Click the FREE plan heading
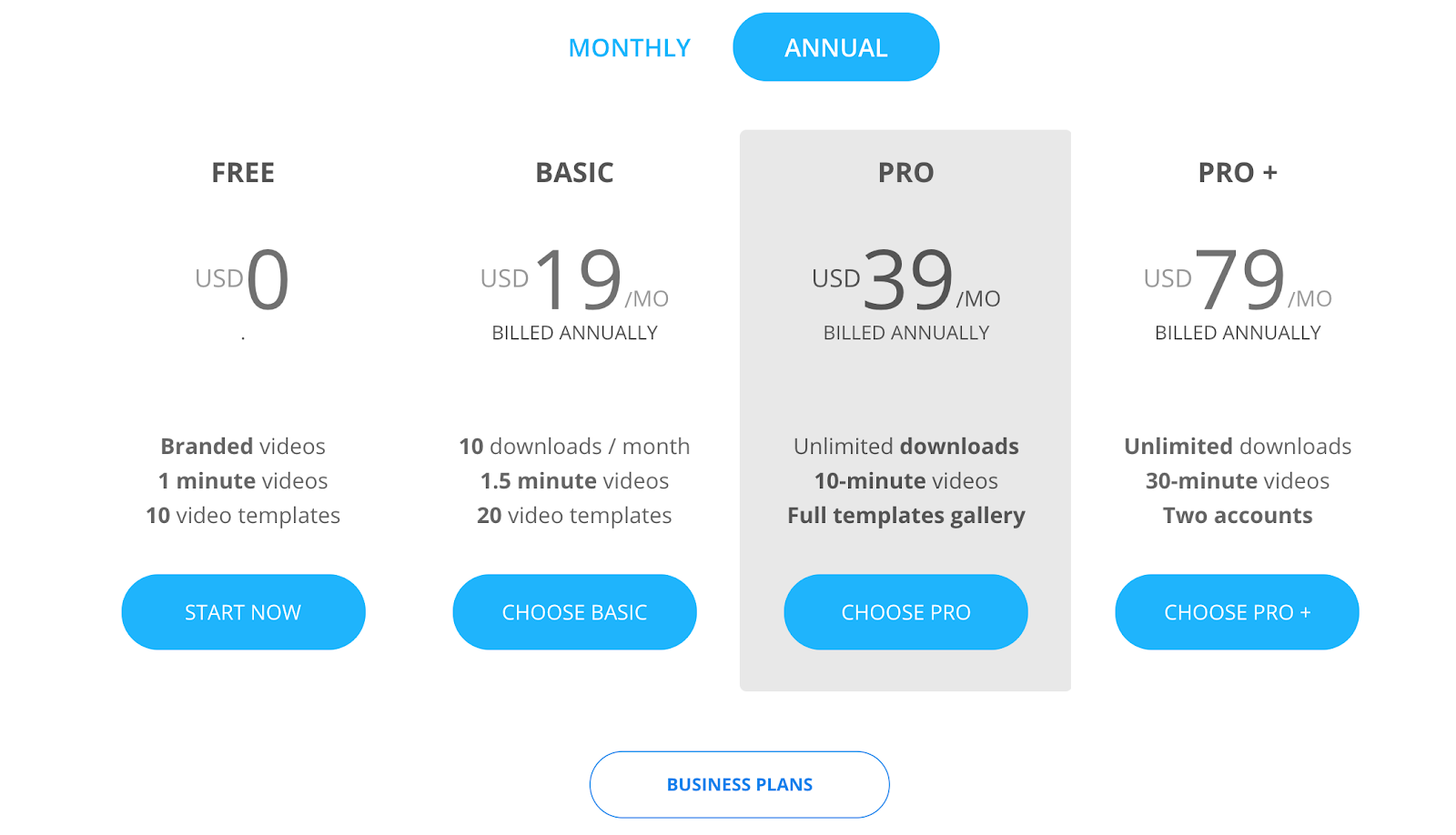 [x=243, y=173]
